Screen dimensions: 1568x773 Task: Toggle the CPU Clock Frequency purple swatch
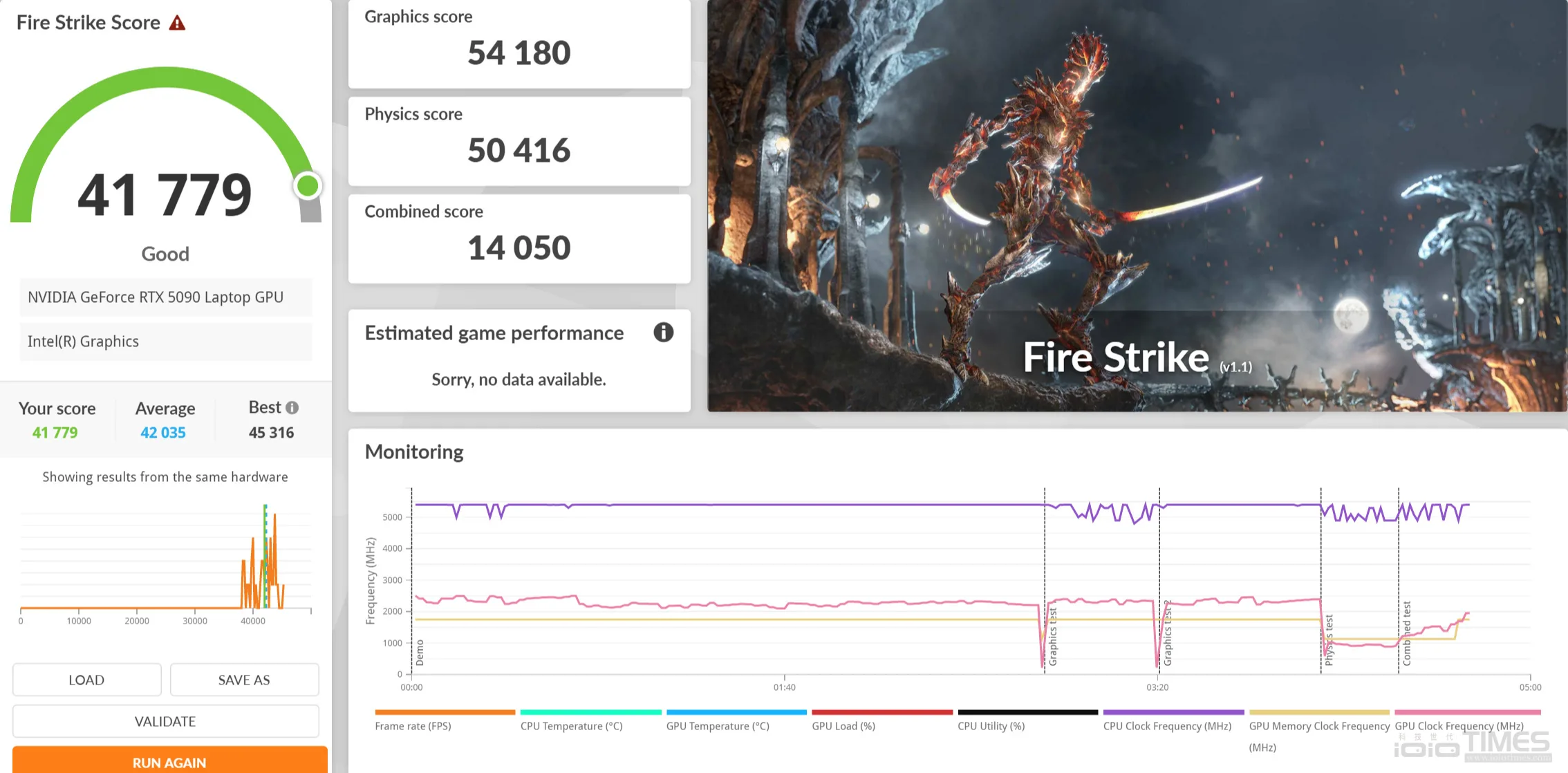(1173, 712)
